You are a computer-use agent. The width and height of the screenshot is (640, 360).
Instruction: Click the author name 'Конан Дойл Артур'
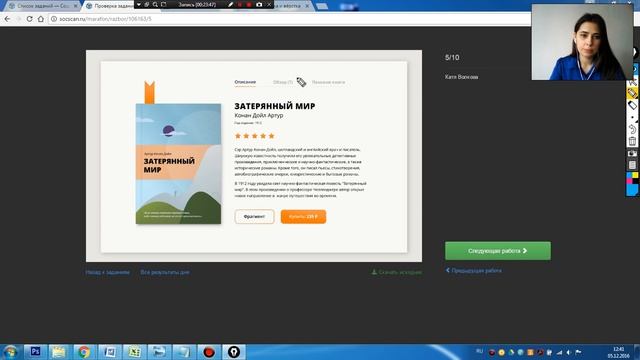[259, 116]
